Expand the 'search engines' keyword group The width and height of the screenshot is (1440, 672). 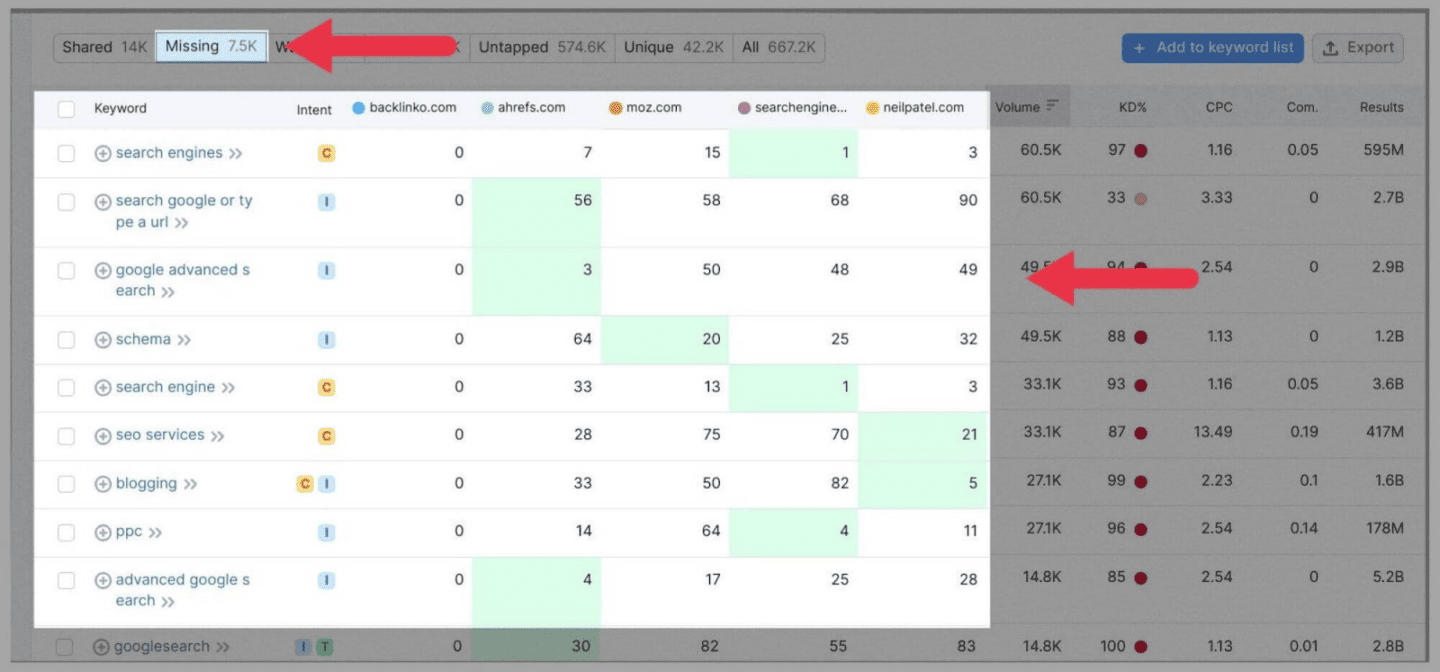[x=102, y=152]
